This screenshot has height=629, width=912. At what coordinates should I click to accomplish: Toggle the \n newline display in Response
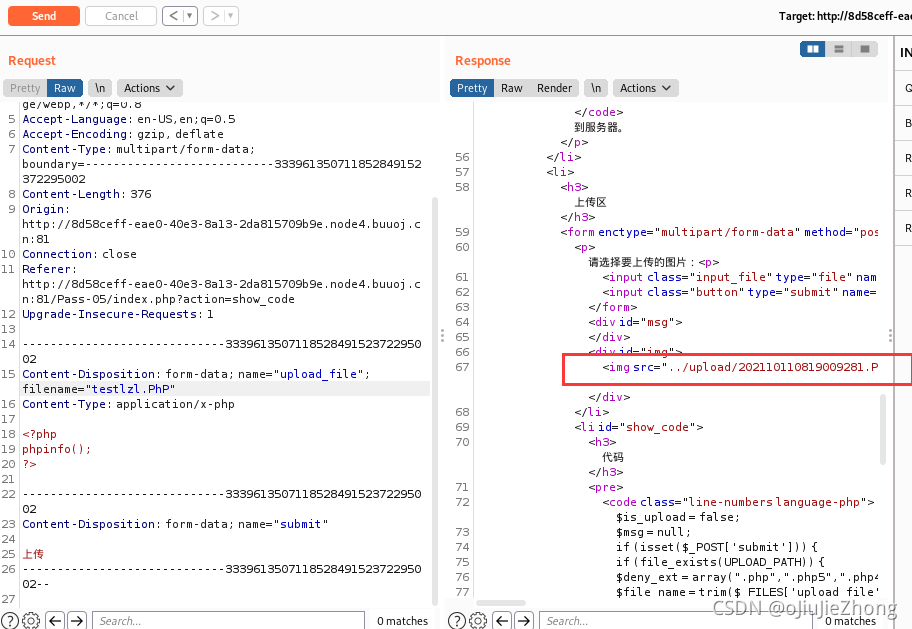[596, 88]
